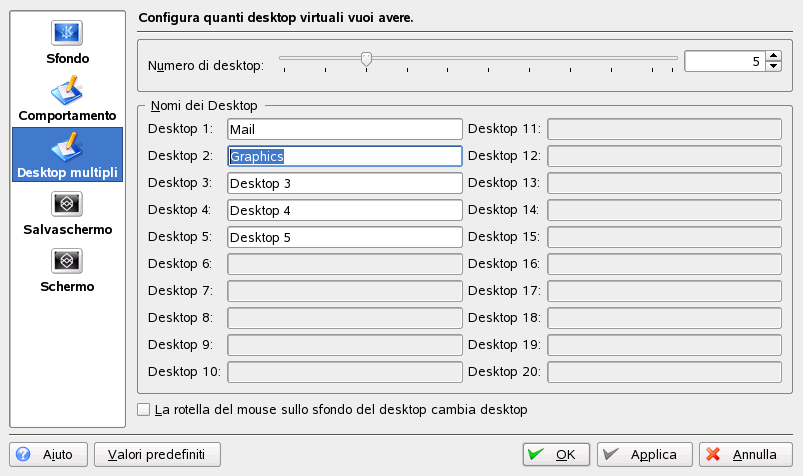
Task: Click the Valori predefiniti button
Action: (157, 454)
